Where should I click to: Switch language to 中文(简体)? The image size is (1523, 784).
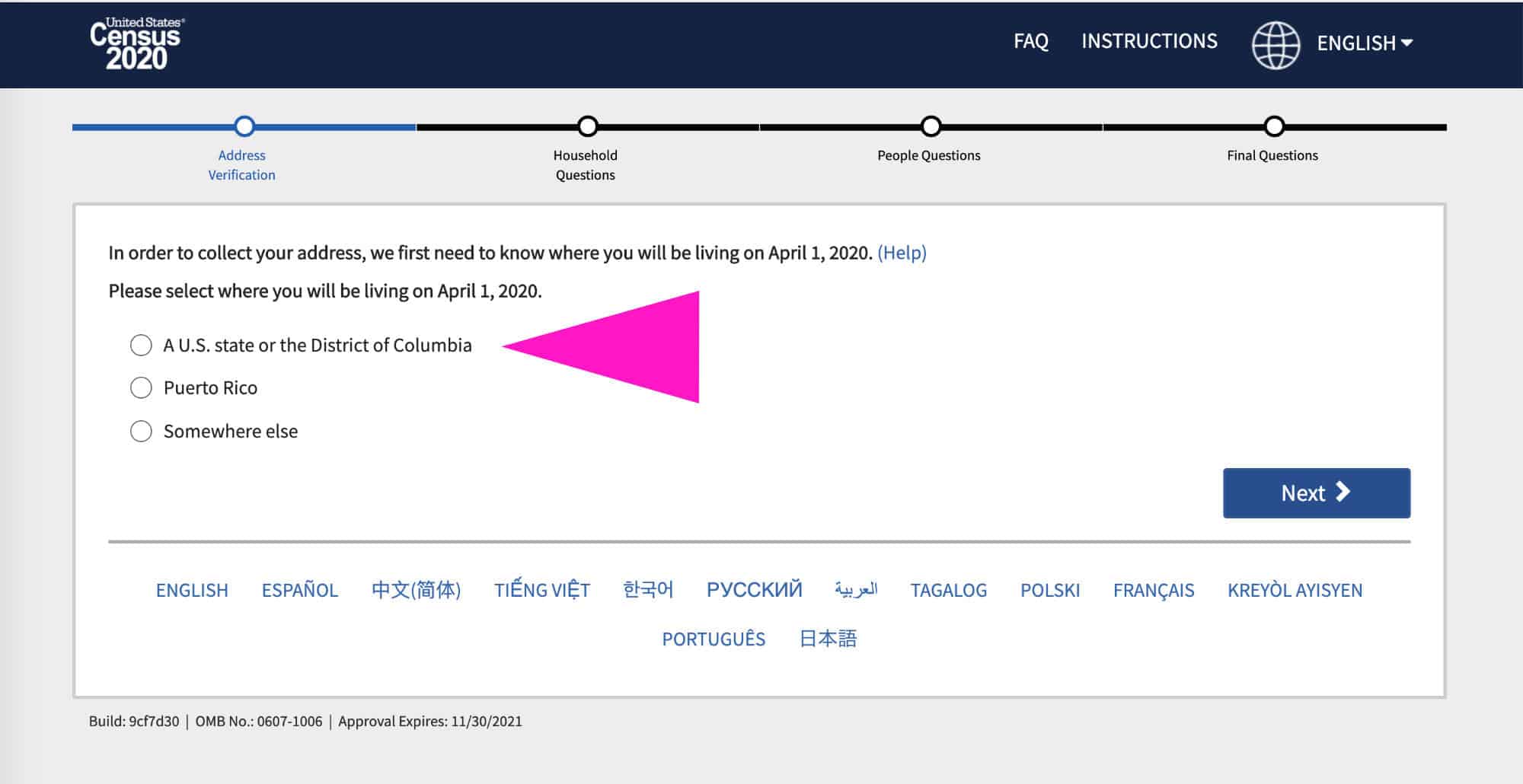click(x=416, y=590)
